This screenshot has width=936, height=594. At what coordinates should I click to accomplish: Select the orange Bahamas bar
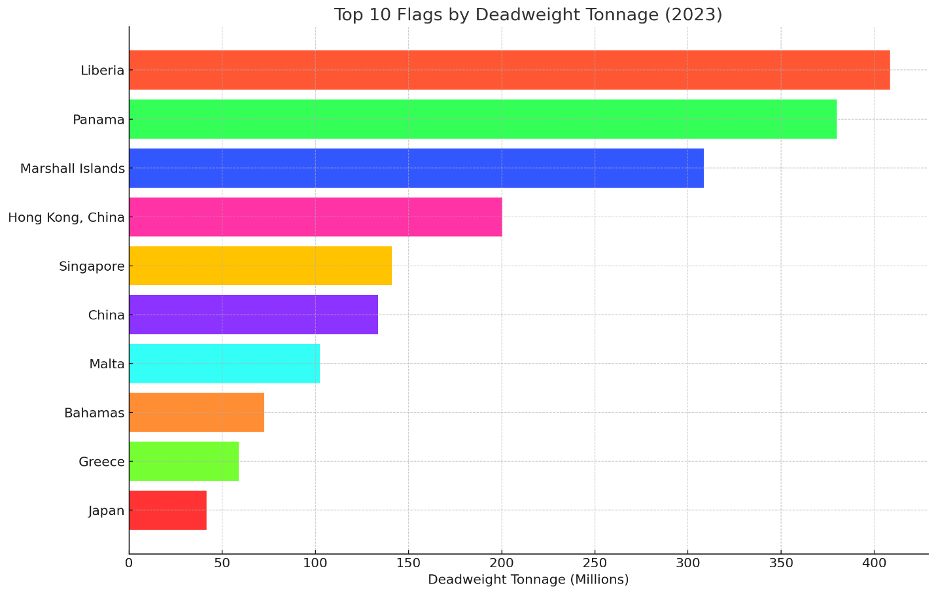(x=196, y=413)
